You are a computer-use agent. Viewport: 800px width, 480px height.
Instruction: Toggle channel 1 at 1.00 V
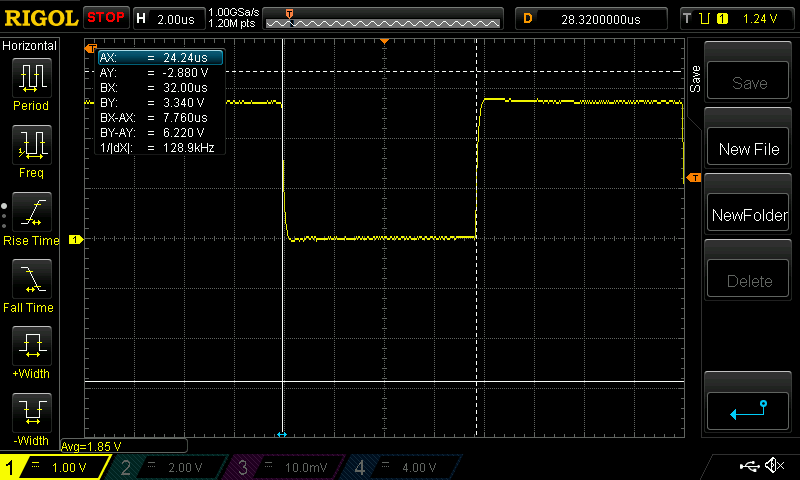pyautogui.click(x=55, y=467)
